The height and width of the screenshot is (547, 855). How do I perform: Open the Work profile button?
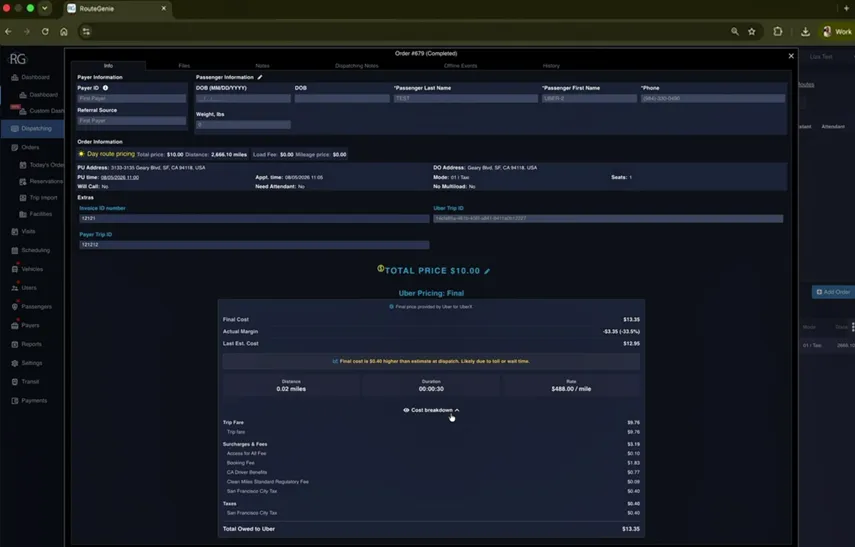click(837, 32)
